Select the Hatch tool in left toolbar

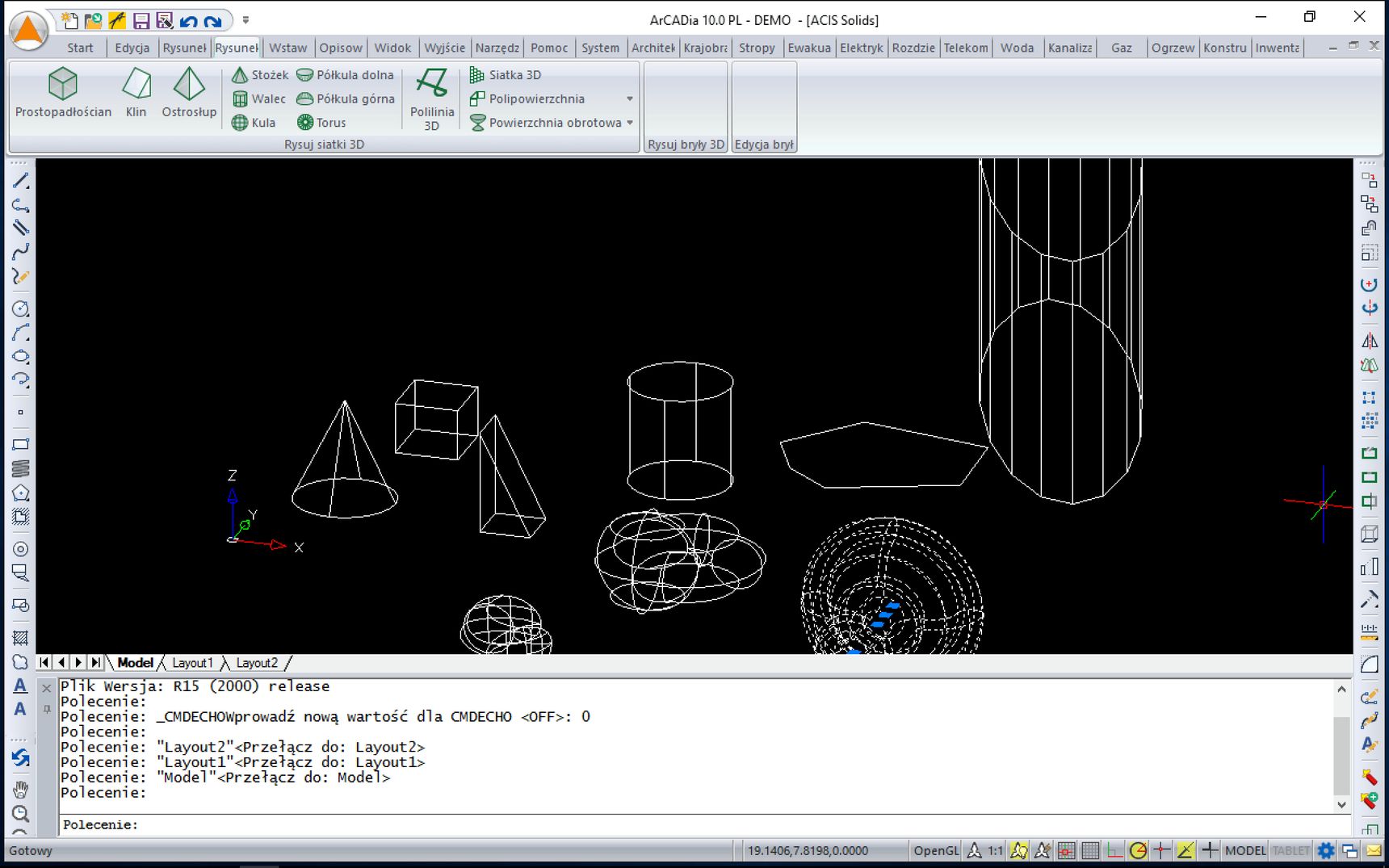pos(20,638)
